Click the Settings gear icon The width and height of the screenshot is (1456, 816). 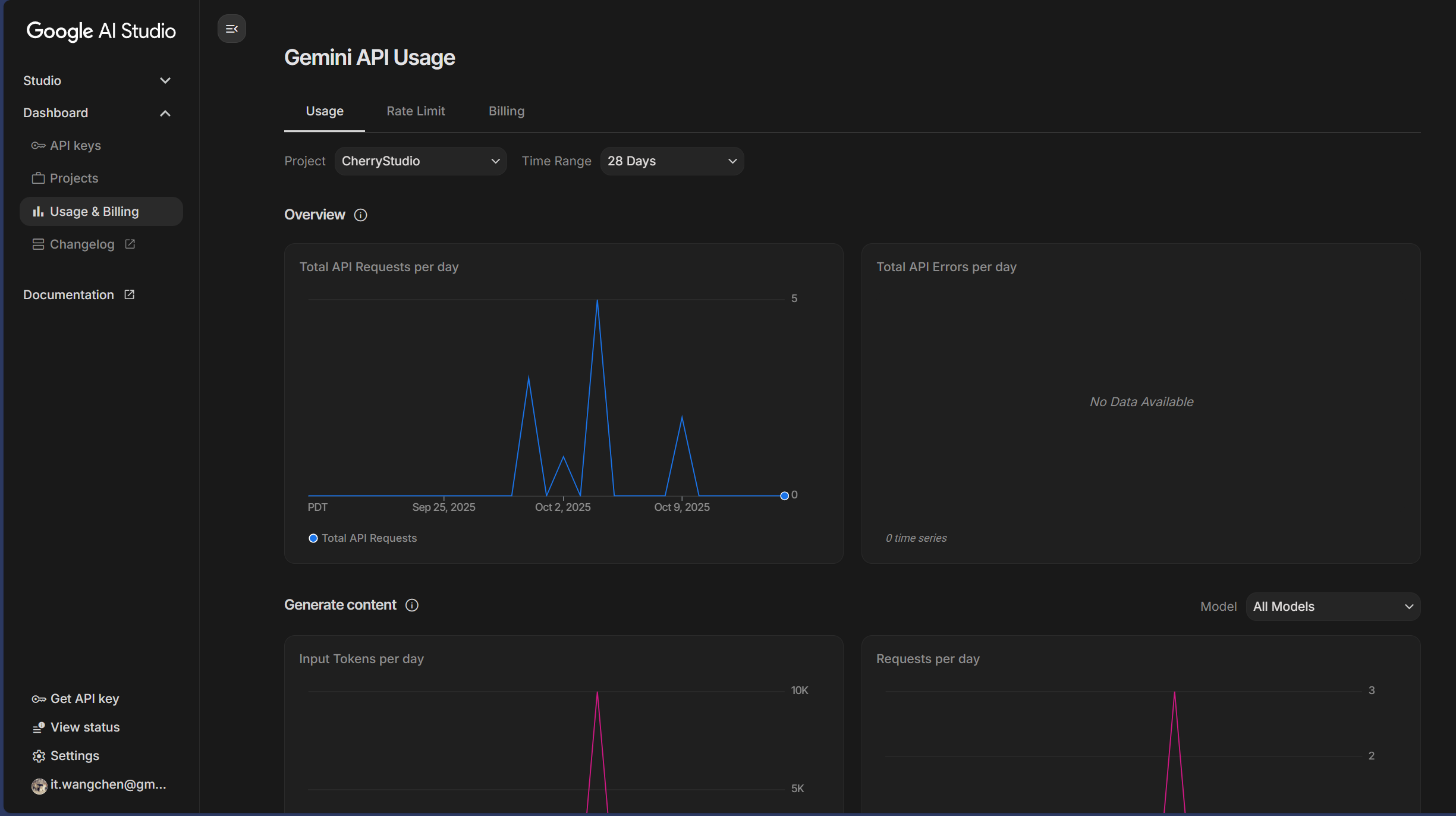click(39, 756)
